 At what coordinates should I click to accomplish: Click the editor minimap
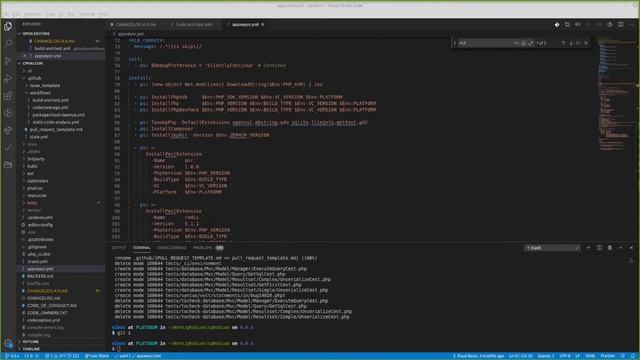[616, 94]
